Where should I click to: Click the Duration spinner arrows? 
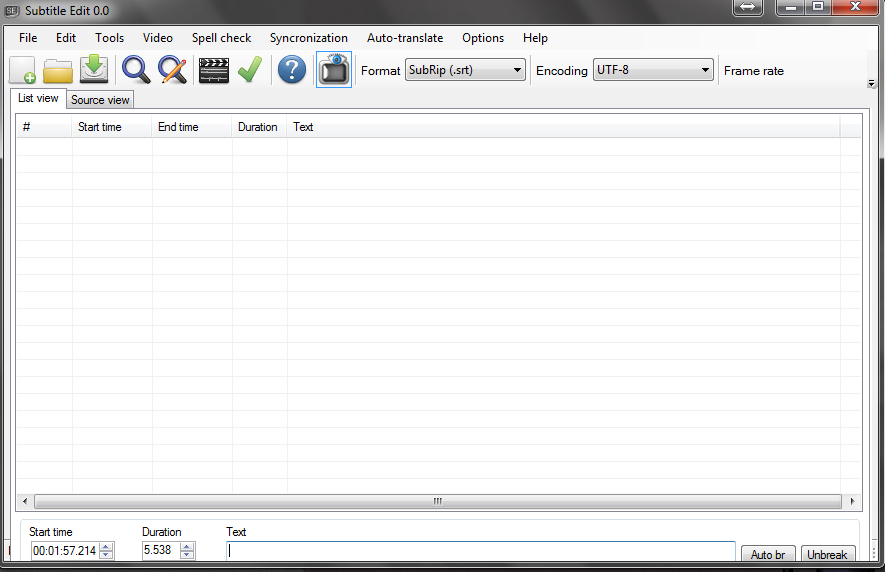tap(187, 551)
